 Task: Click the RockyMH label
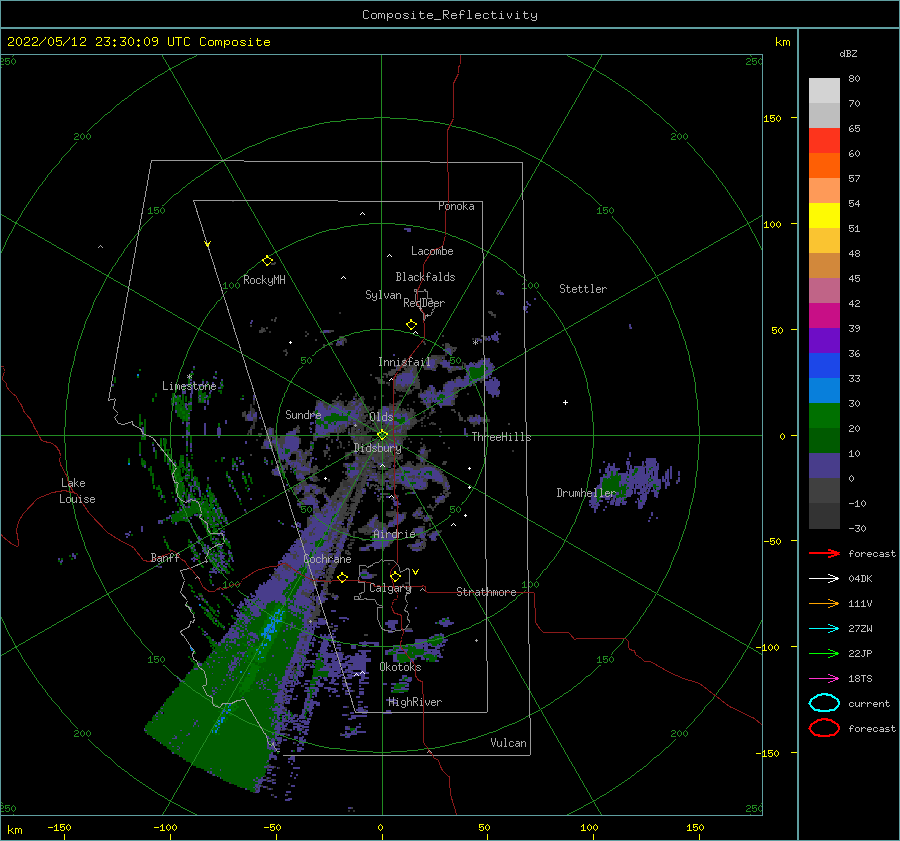pos(263,280)
